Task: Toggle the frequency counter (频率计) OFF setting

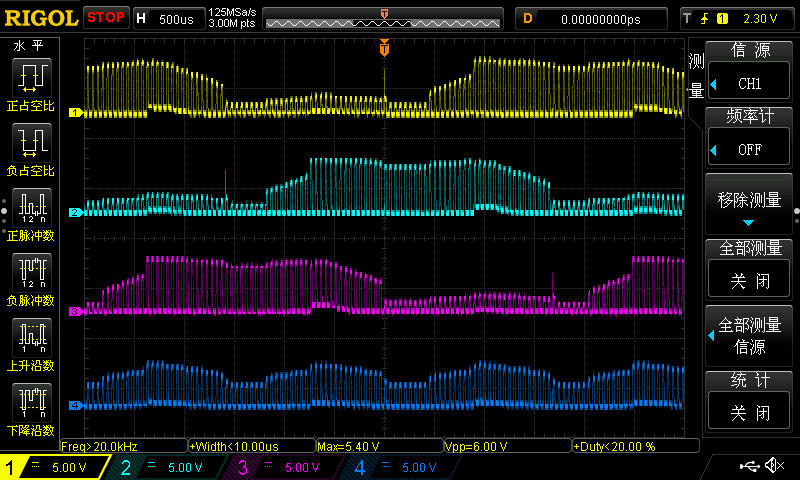Action: coord(750,149)
